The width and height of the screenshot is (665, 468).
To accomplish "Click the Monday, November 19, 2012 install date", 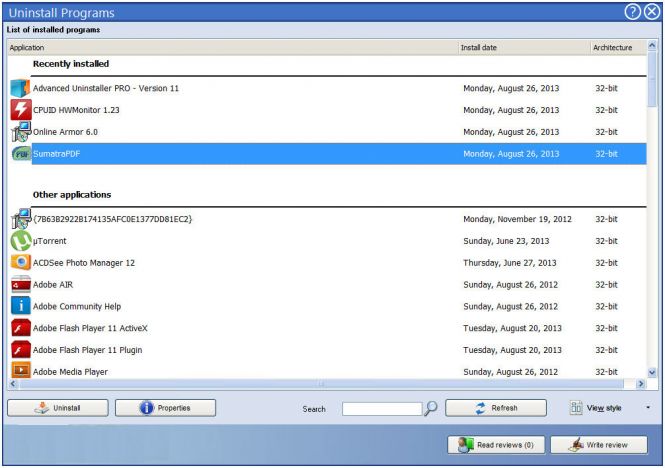I will pos(517,219).
